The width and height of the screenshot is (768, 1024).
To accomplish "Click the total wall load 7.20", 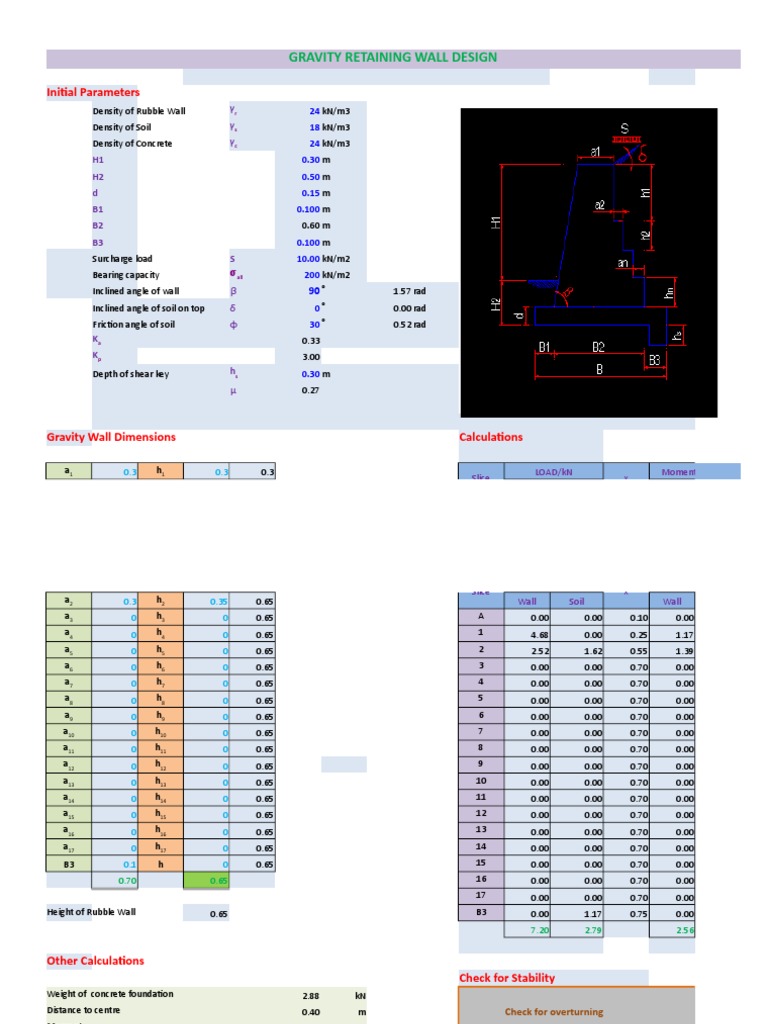I will coord(528,930).
